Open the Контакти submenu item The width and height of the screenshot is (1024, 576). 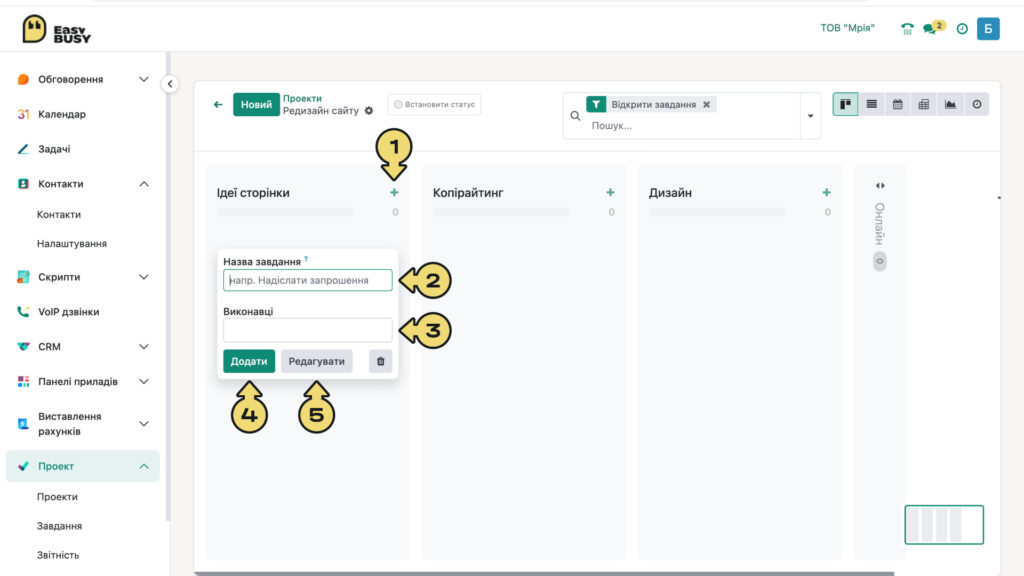[x=59, y=214]
